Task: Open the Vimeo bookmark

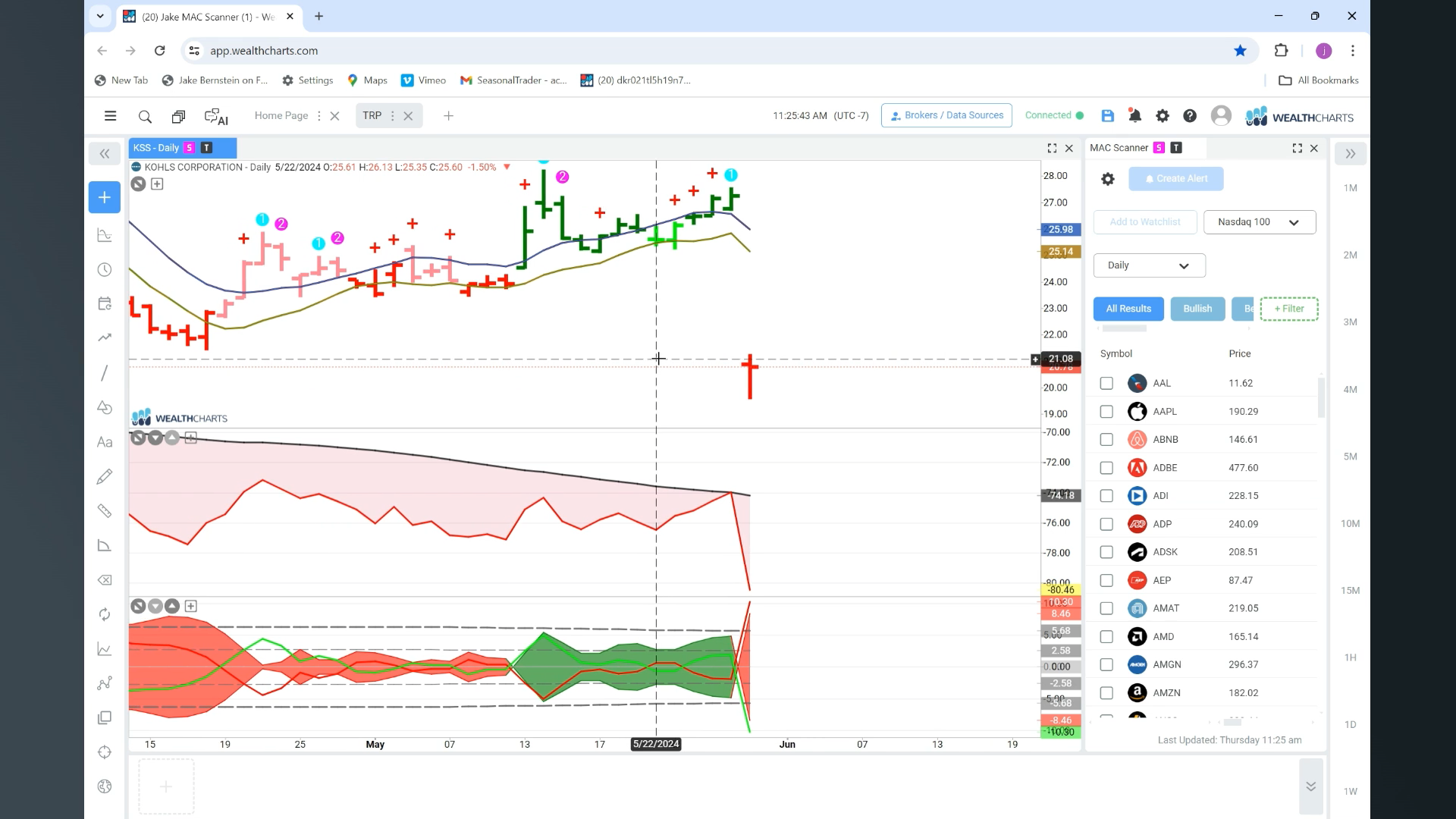Action: pyautogui.click(x=423, y=80)
